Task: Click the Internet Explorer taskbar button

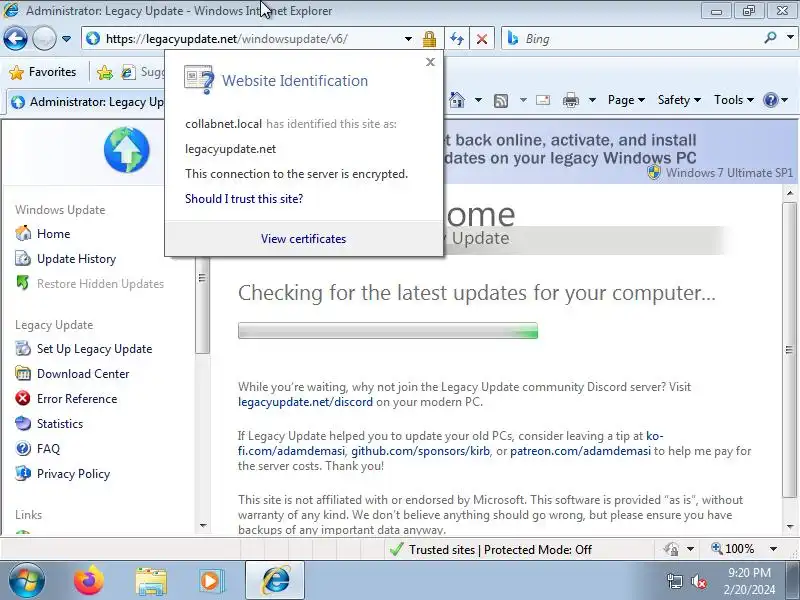Action: point(276,581)
